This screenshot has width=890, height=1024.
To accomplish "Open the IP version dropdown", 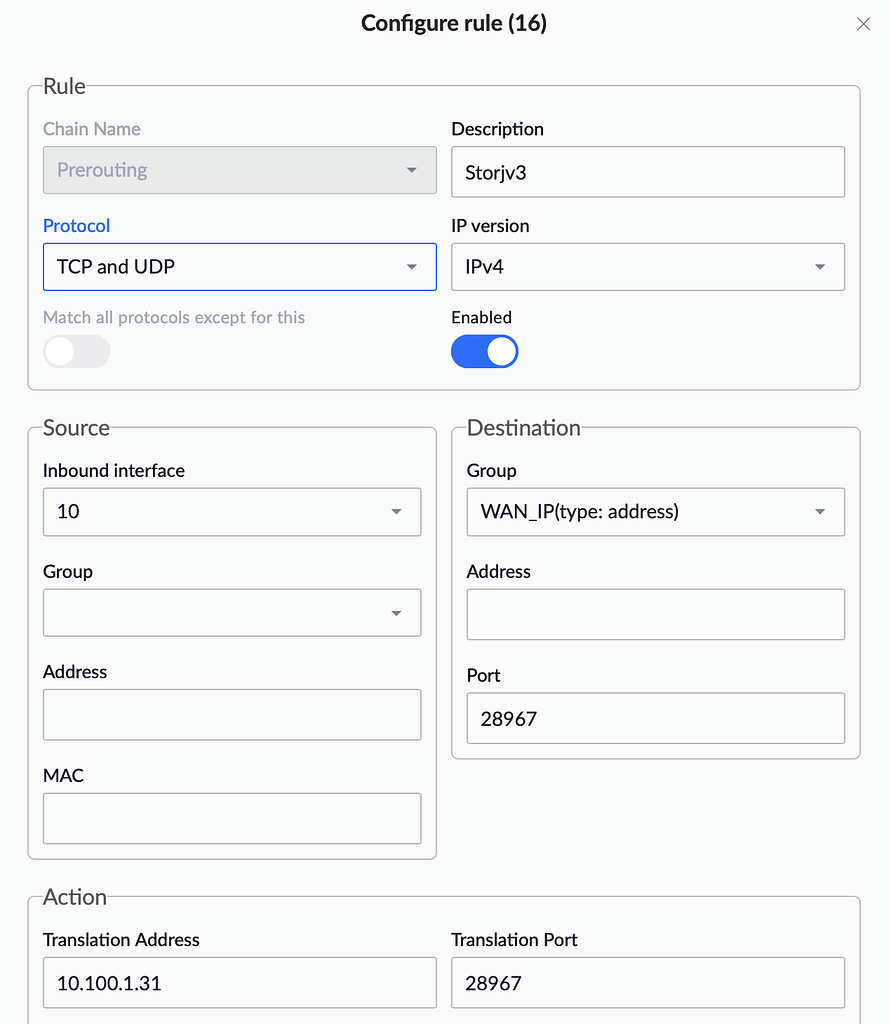I will pyautogui.click(x=647, y=267).
